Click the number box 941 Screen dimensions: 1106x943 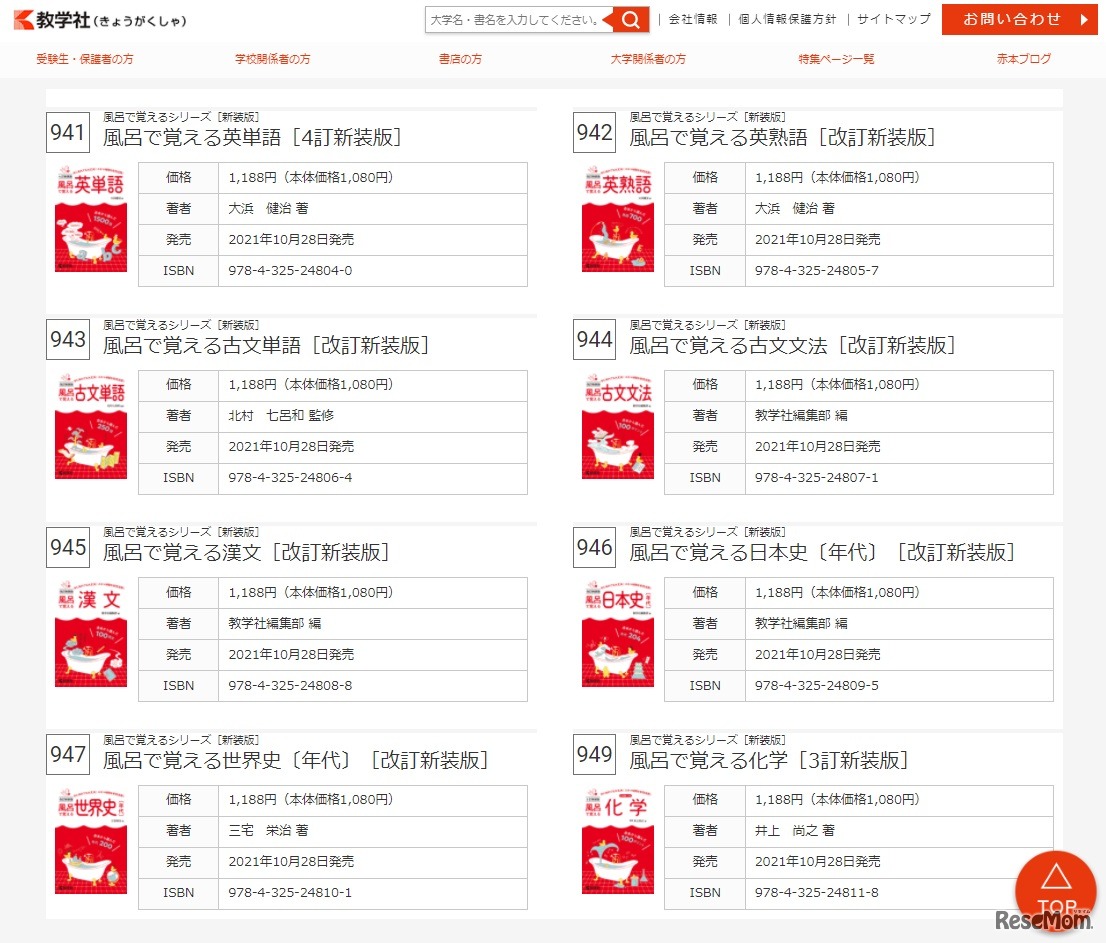[x=68, y=133]
